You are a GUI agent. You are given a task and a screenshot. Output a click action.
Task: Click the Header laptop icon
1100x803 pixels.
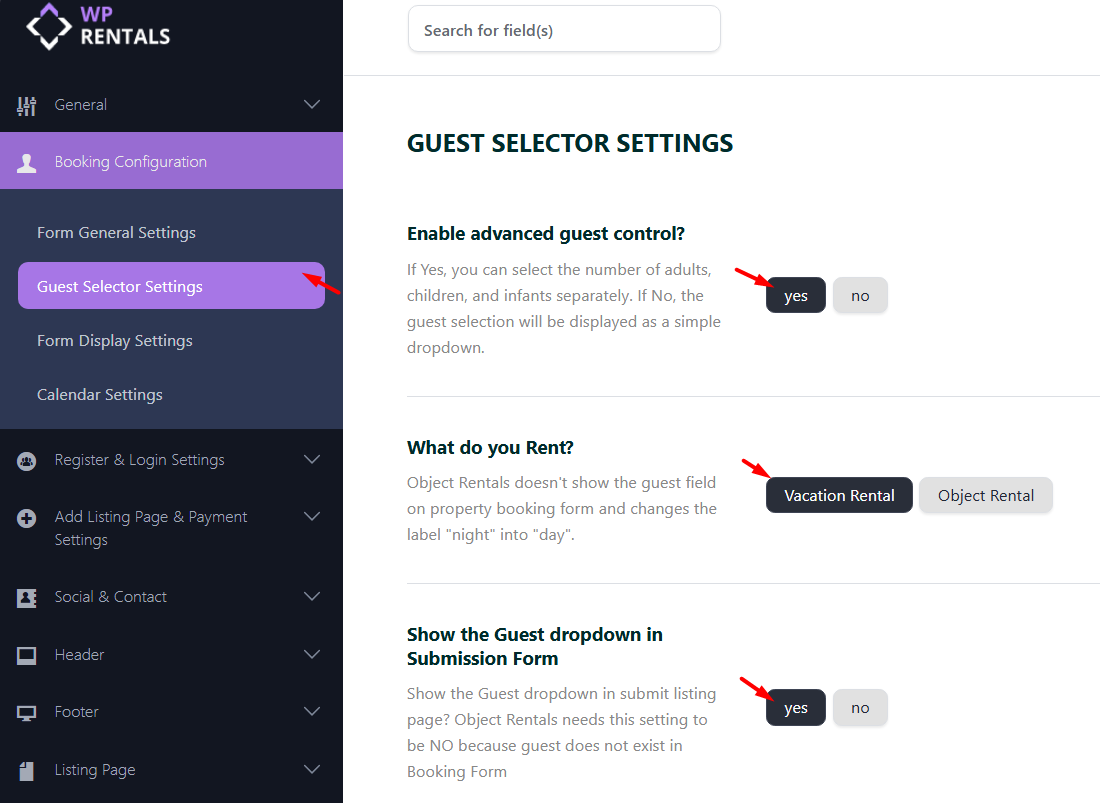click(27, 655)
